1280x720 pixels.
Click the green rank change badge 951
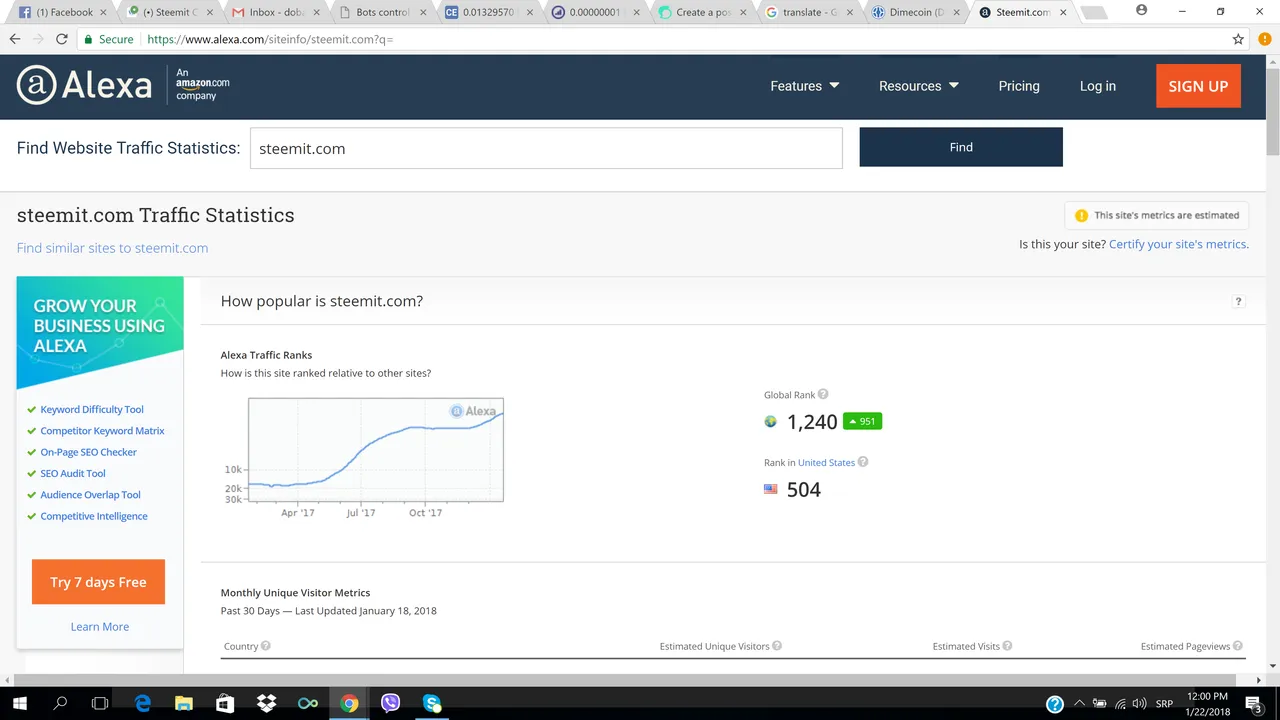click(x=862, y=421)
